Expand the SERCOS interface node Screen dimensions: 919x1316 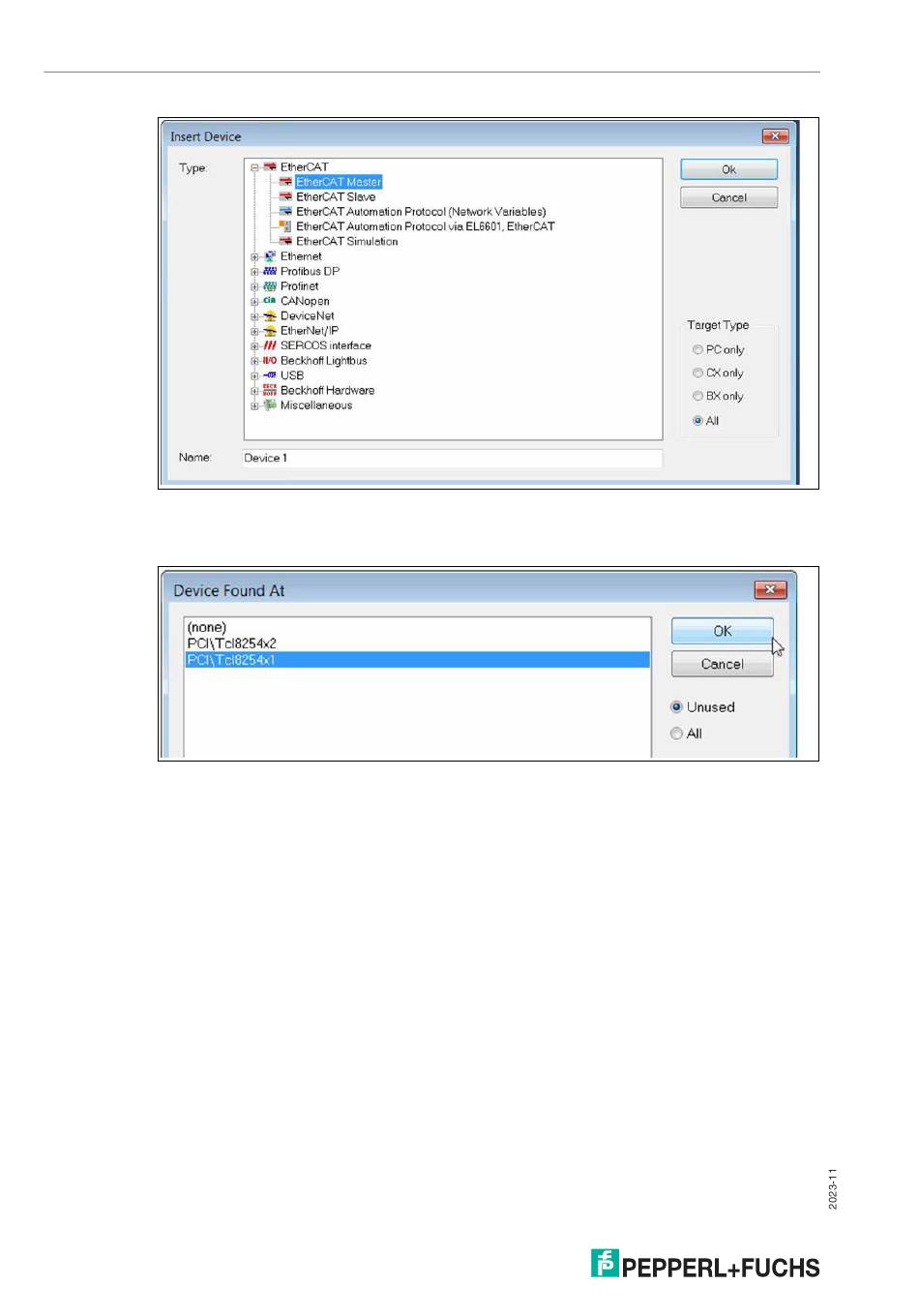click(254, 346)
